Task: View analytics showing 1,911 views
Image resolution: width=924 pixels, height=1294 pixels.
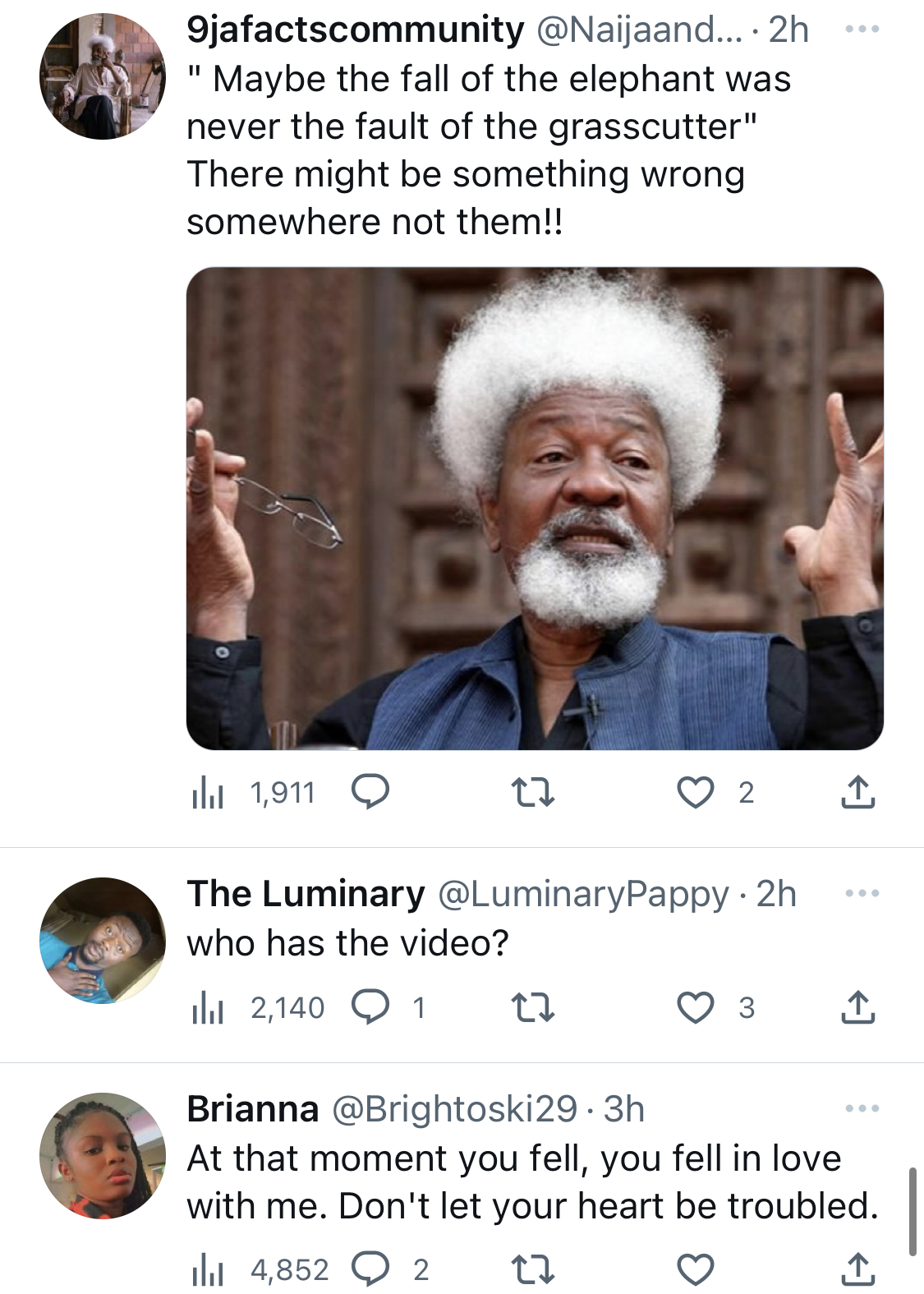Action: coord(253,793)
